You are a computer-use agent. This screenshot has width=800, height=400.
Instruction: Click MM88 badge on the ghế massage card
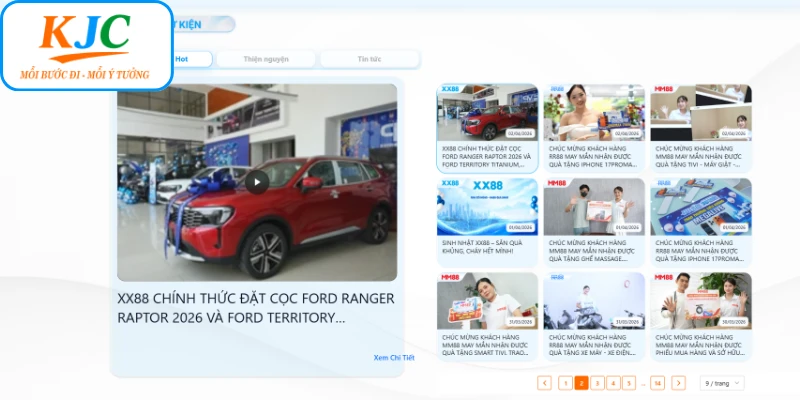pyautogui.click(x=557, y=183)
